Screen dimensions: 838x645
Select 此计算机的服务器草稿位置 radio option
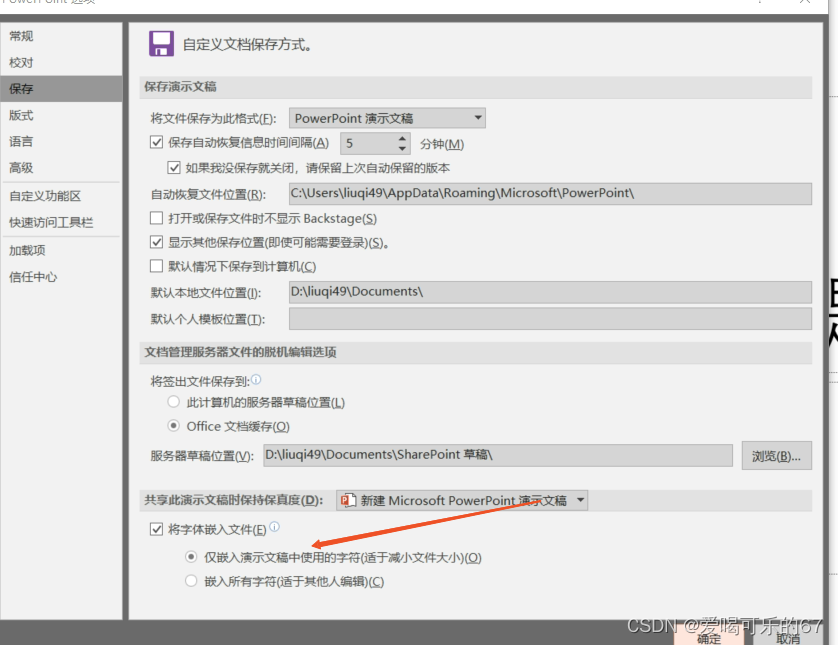(173, 402)
